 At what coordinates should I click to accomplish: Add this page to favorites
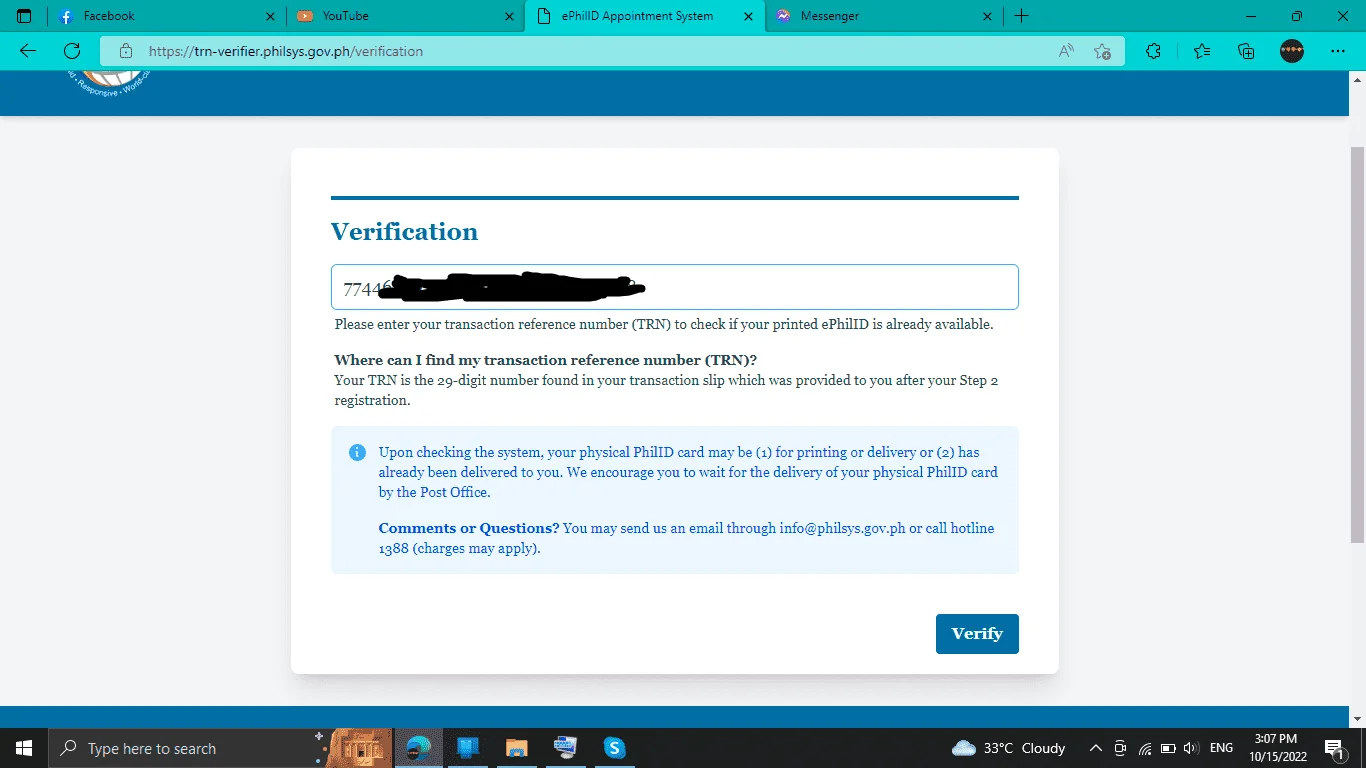[x=1102, y=51]
